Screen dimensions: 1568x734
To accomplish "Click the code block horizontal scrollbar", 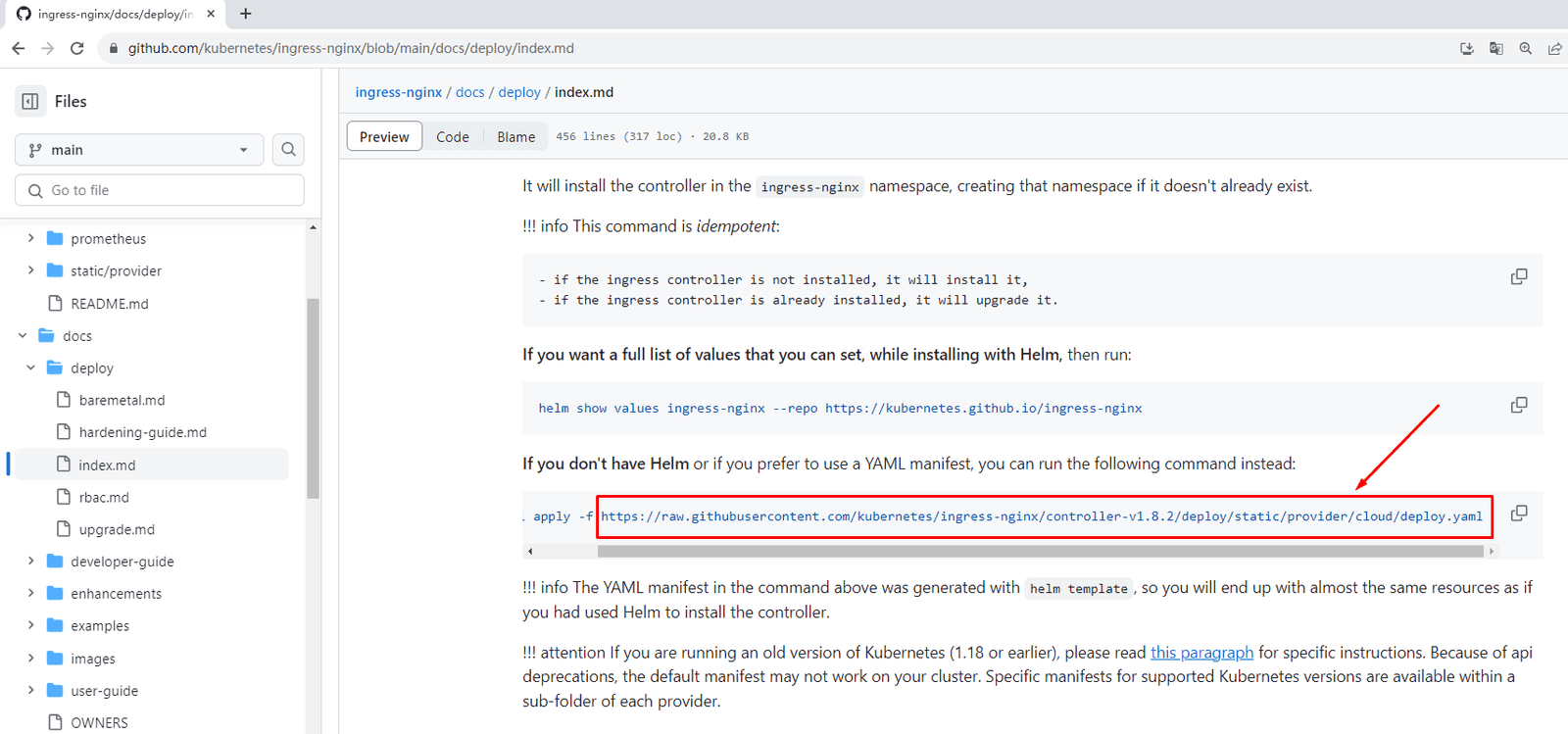I will tap(1041, 552).
